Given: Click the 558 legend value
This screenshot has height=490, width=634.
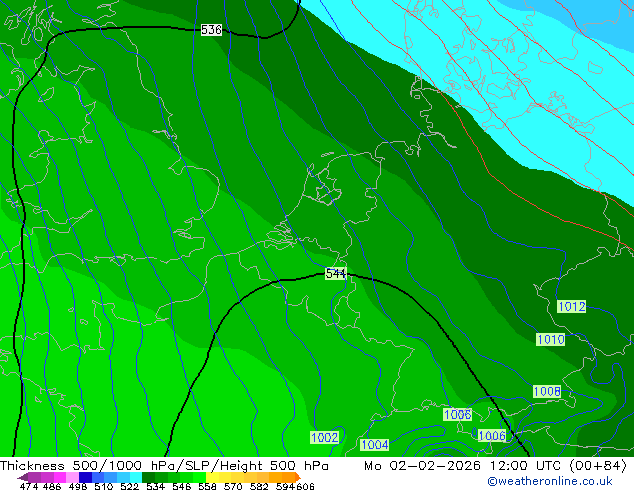Looking at the screenshot, I should [x=207, y=486].
